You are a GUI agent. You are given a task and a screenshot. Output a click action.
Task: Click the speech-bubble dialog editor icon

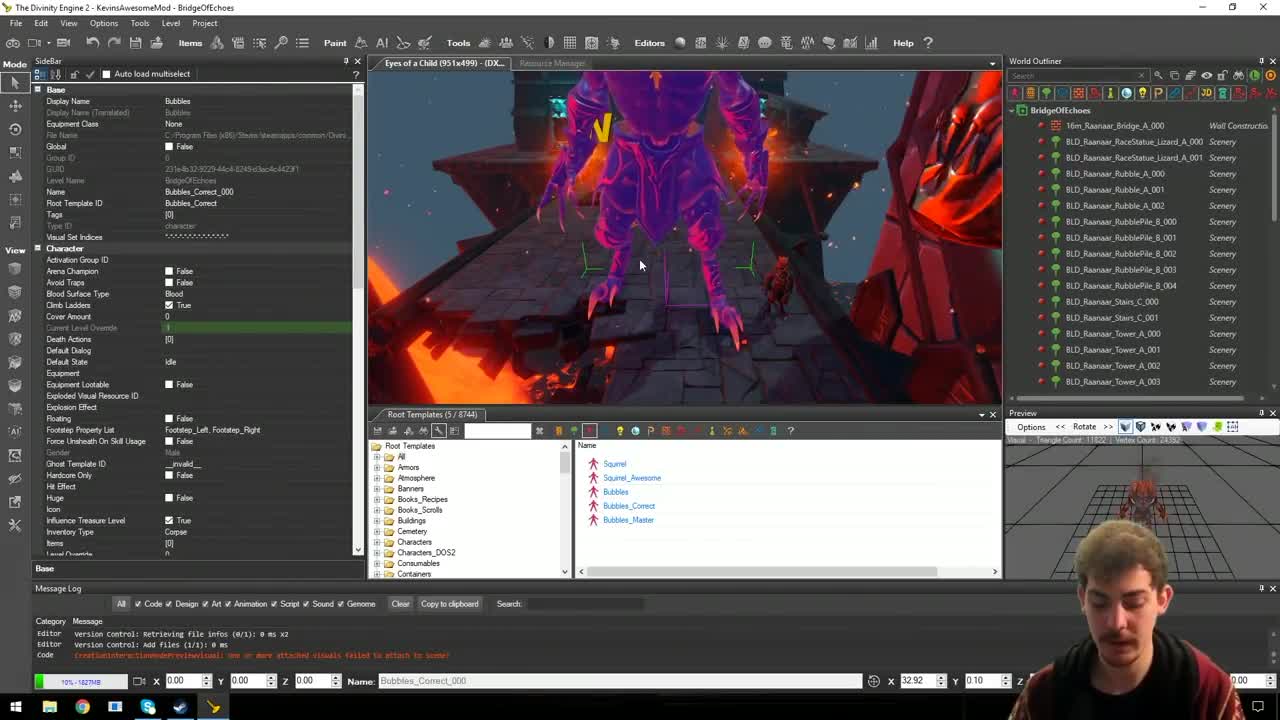point(765,42)
